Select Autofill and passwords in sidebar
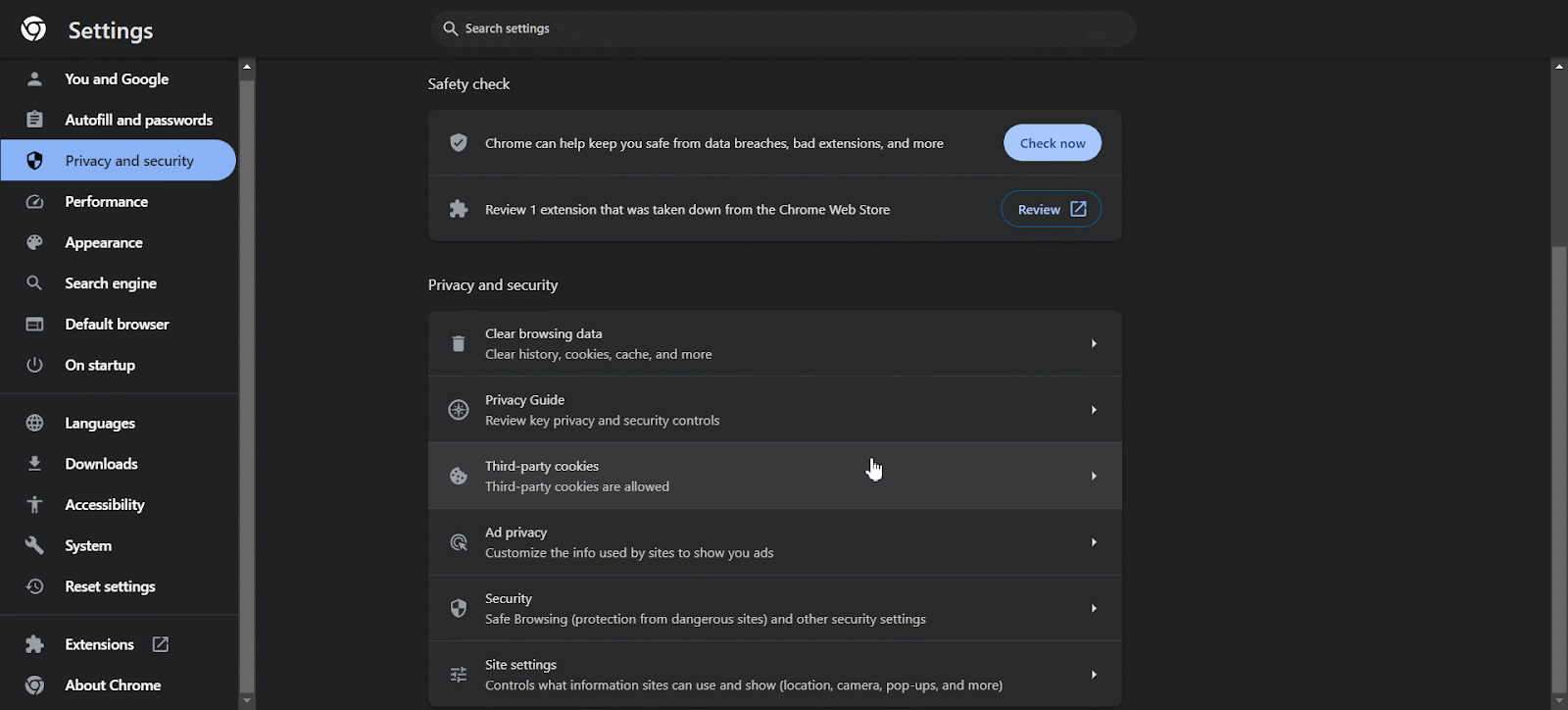 point(137,119)
